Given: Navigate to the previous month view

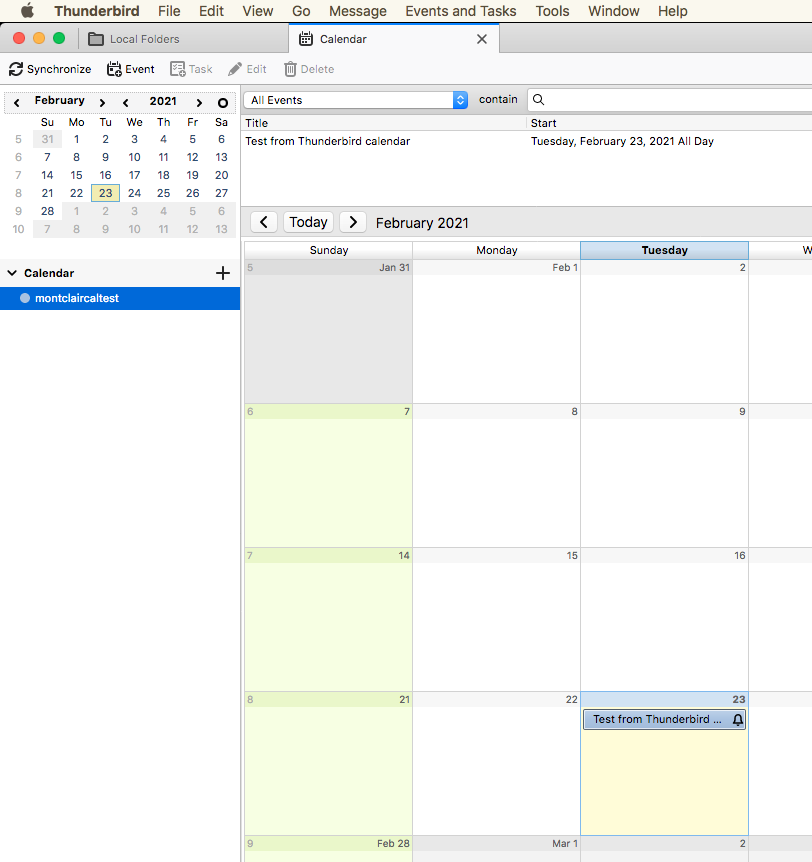Looking at the screenshot, I should coord(264,222).
